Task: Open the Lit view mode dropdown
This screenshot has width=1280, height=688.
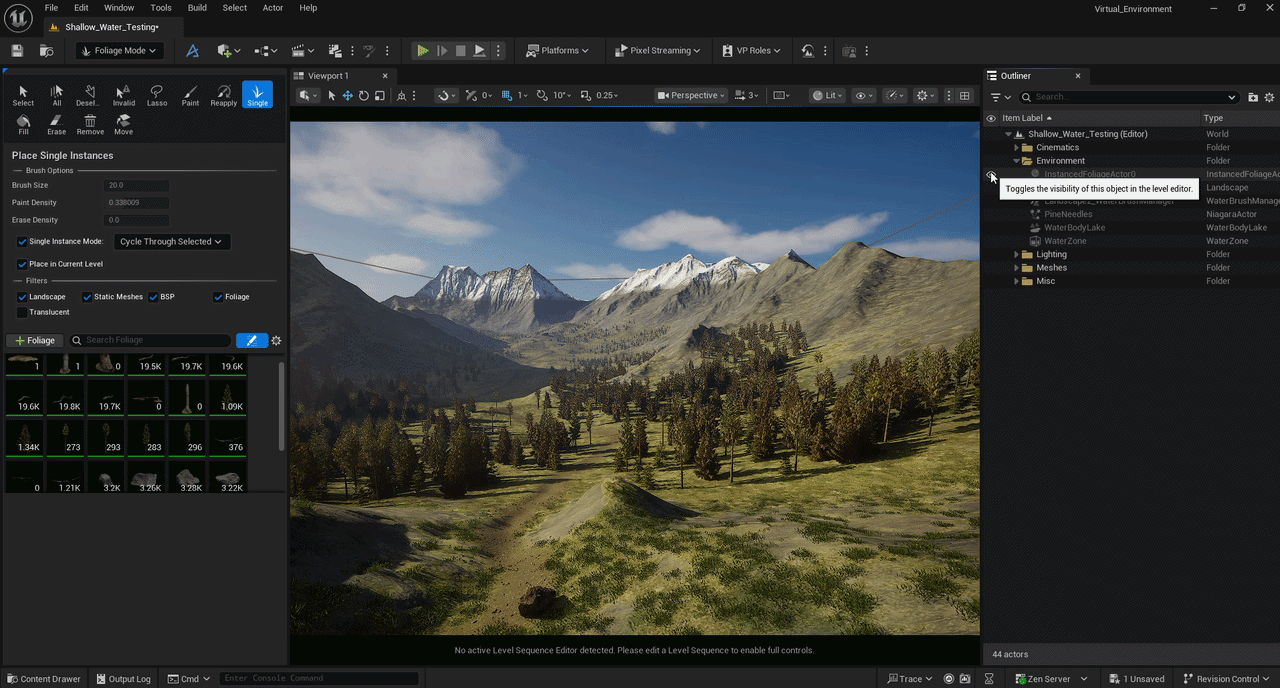Action: pyautogui.click(x=826, y=96)
